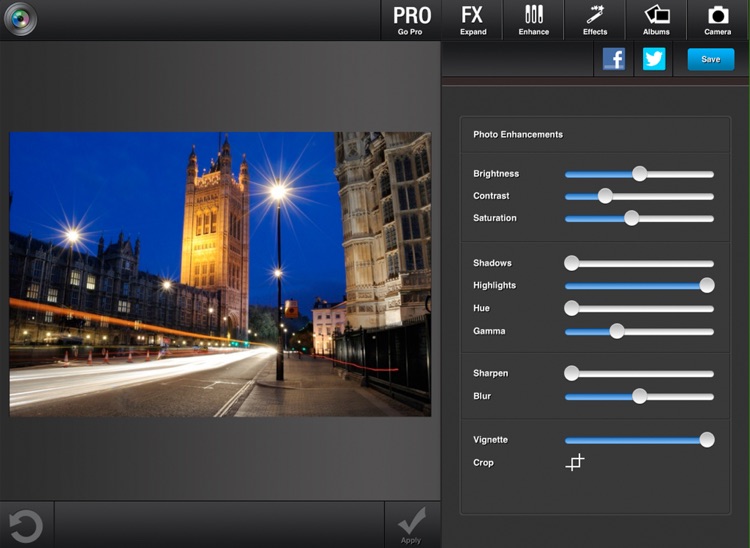Click the Contrast slider knob
The width and height of the screenshot is (750, 548).
pyautogui.click(x=604, y=196)
